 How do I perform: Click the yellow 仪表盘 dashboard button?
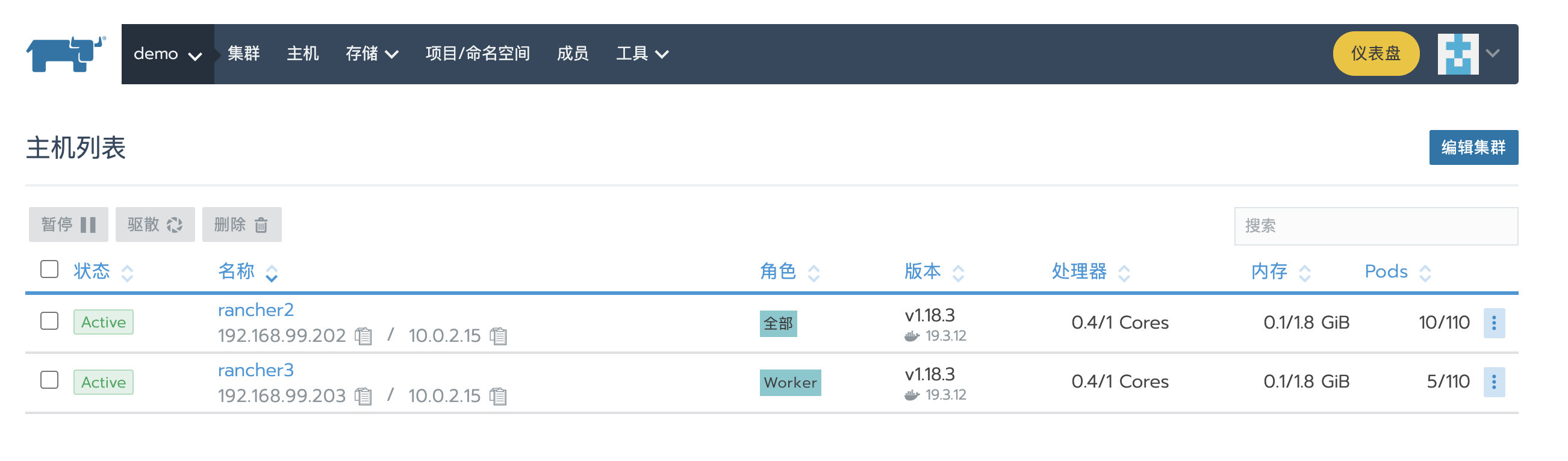coord(1375,54)
